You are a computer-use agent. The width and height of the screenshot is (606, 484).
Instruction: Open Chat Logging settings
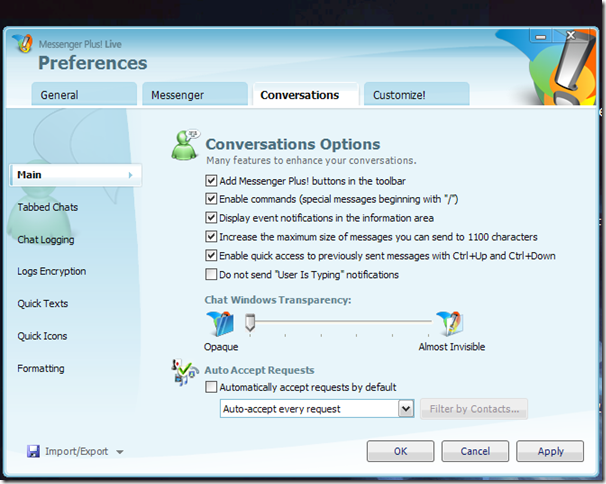(46, 240)
